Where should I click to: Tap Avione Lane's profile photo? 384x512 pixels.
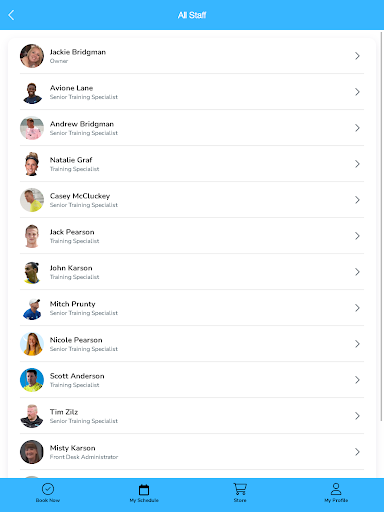[x=32, y=92]
